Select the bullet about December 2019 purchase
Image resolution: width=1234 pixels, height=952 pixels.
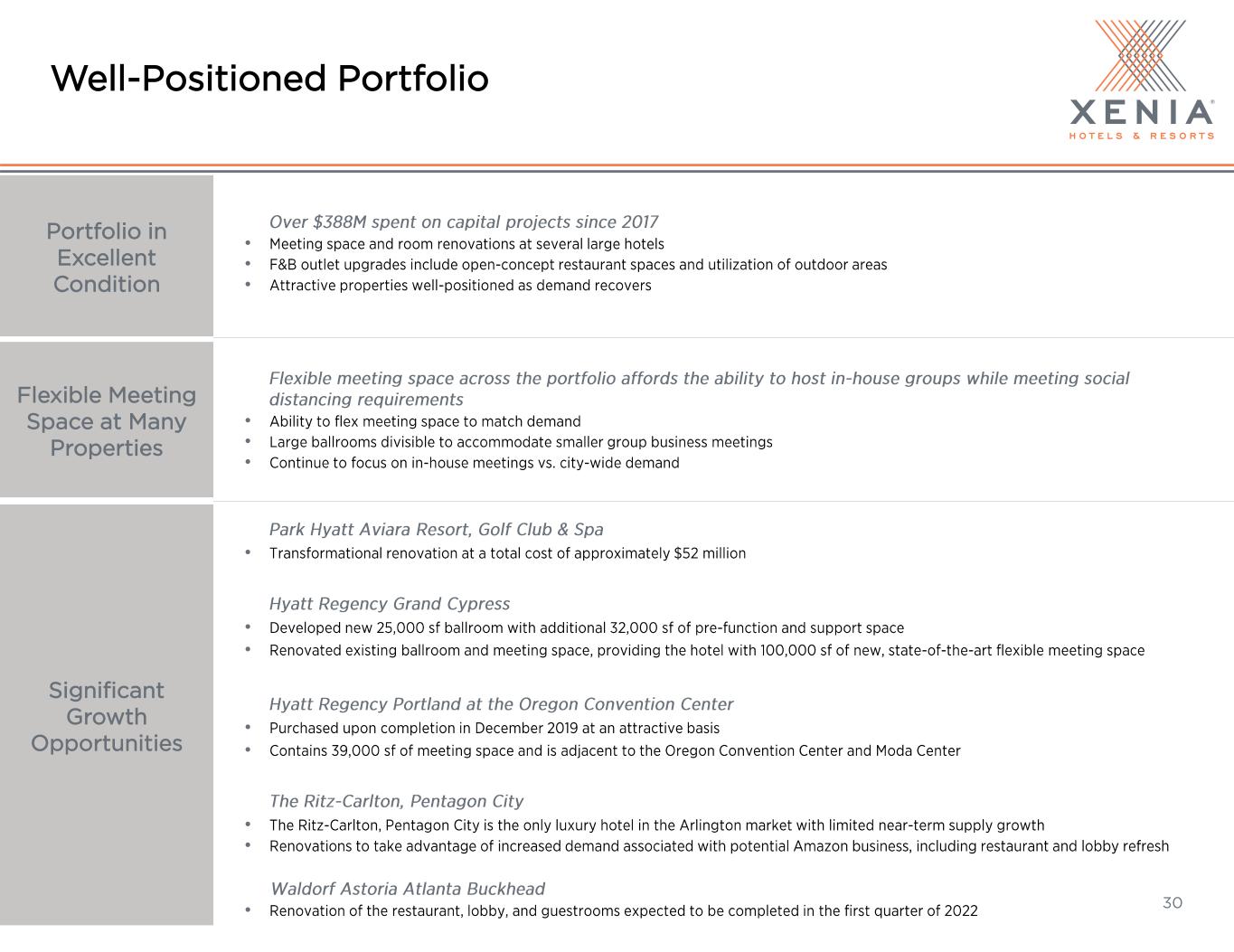tap(495, 729)
